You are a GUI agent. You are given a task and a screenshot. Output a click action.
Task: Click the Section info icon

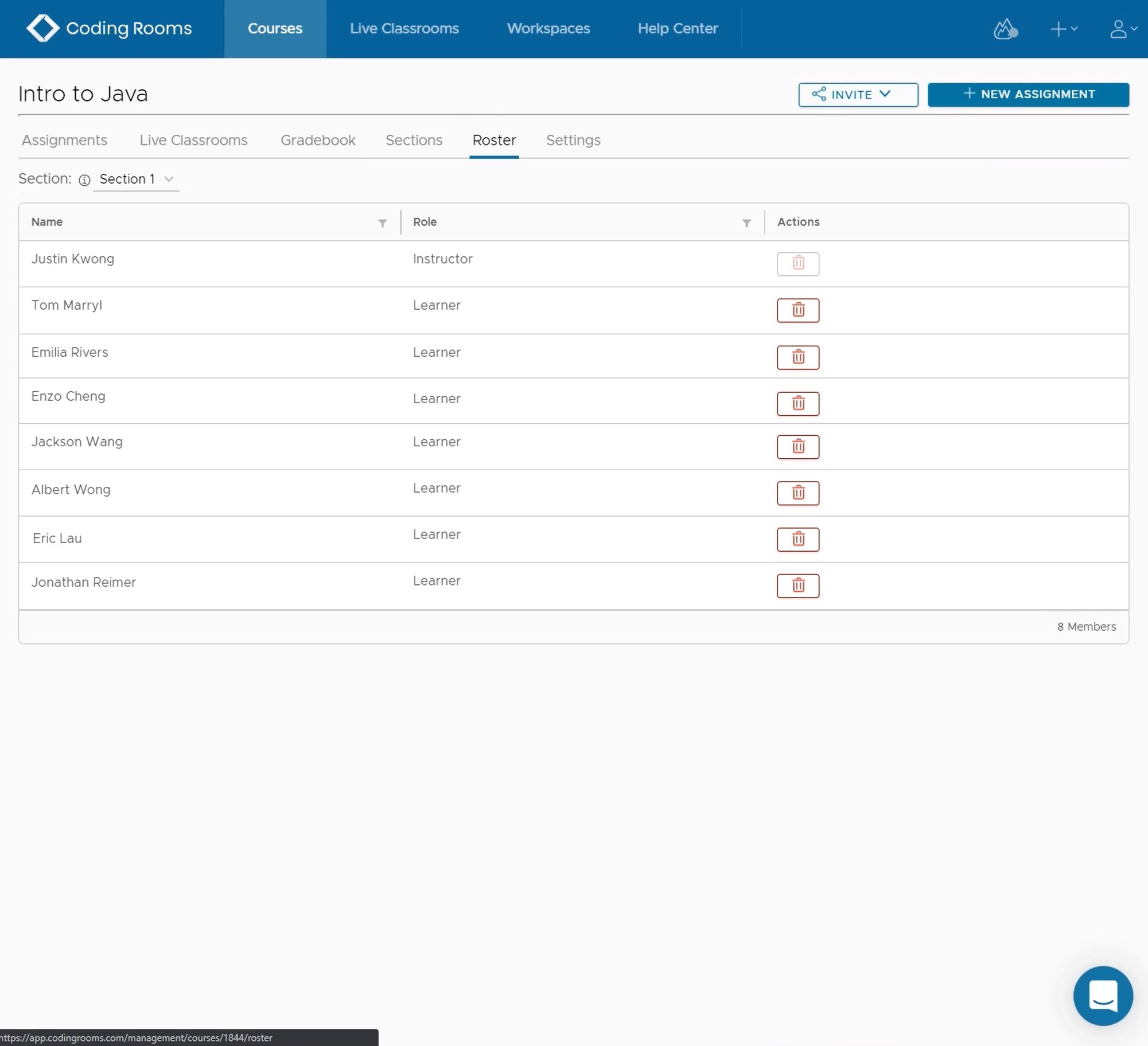point(84,180)
